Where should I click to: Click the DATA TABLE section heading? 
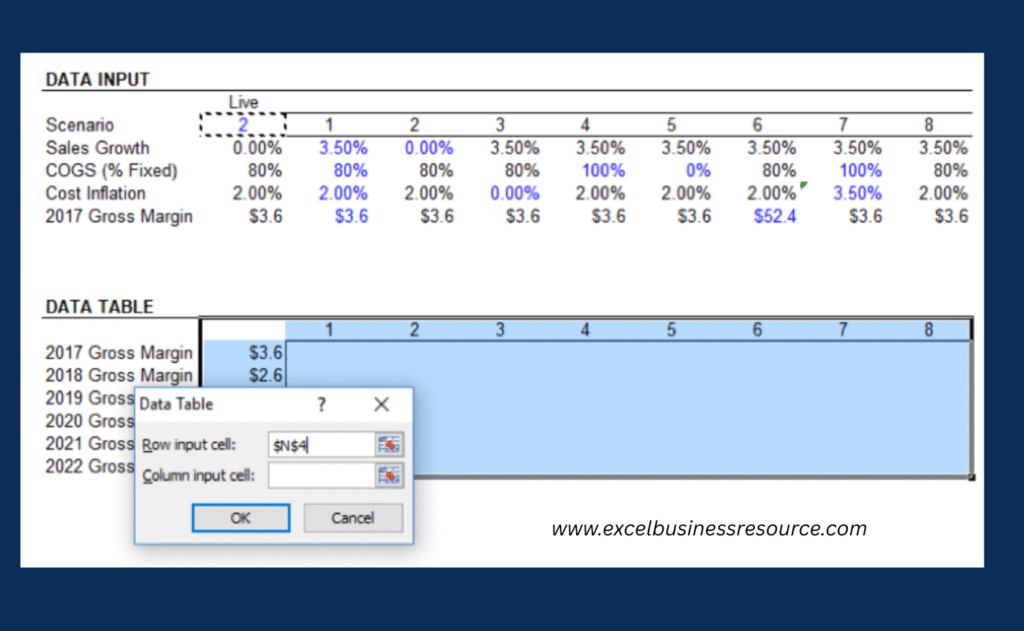[x=97, y=307]
